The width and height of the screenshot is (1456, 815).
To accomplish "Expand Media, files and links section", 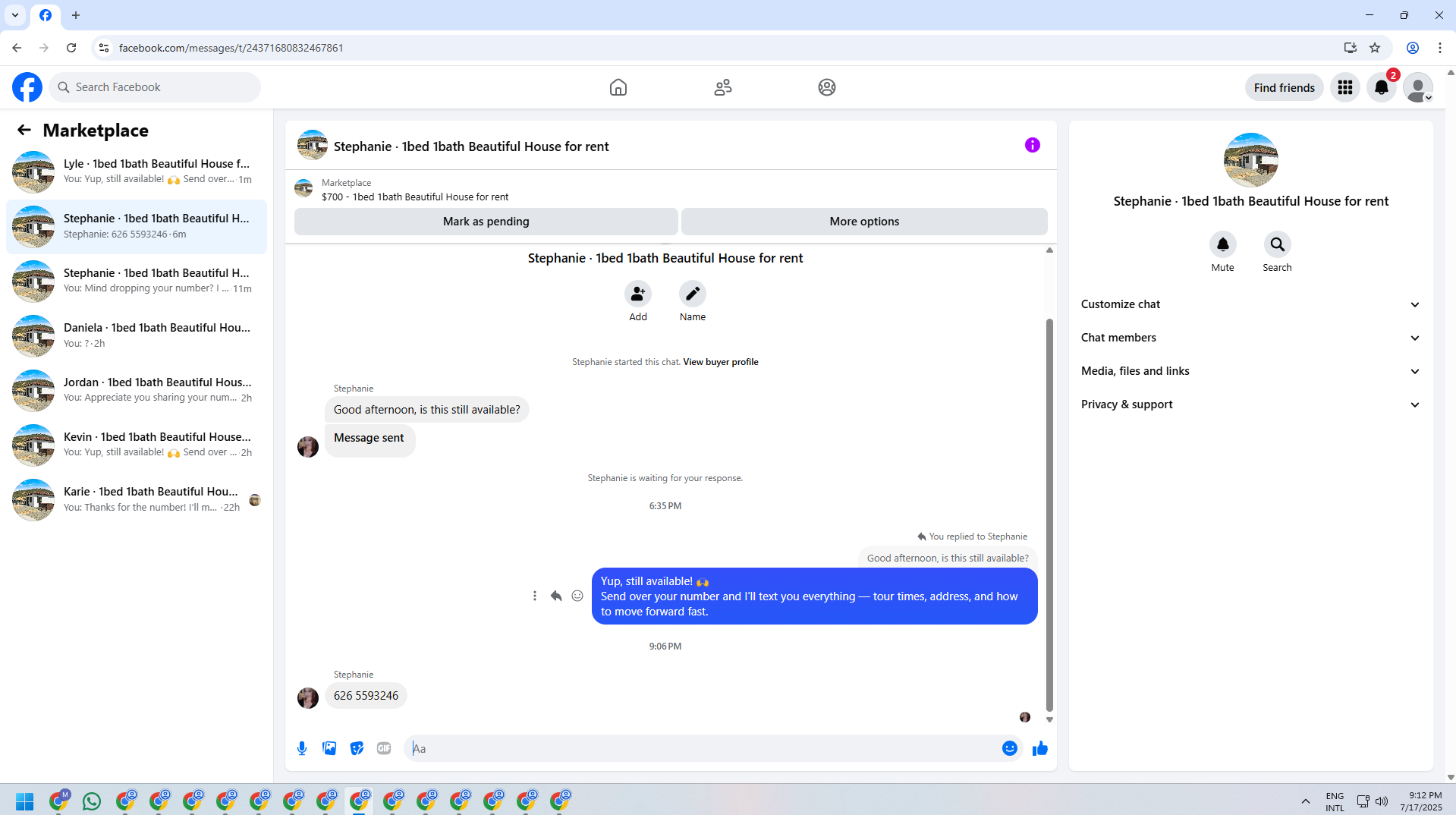I will click(1251, 371).
